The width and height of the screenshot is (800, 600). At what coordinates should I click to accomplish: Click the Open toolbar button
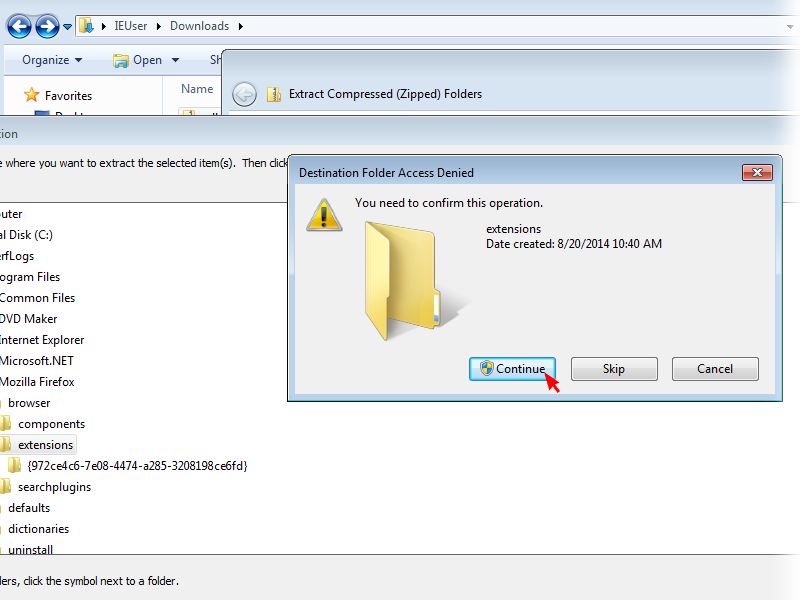[138, 60]
